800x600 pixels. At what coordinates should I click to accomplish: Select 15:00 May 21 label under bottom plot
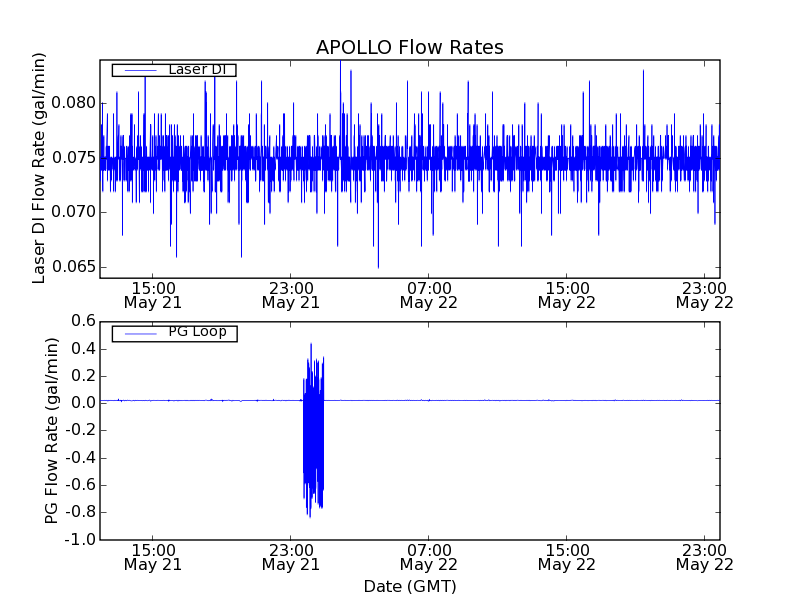pos(152,557)
